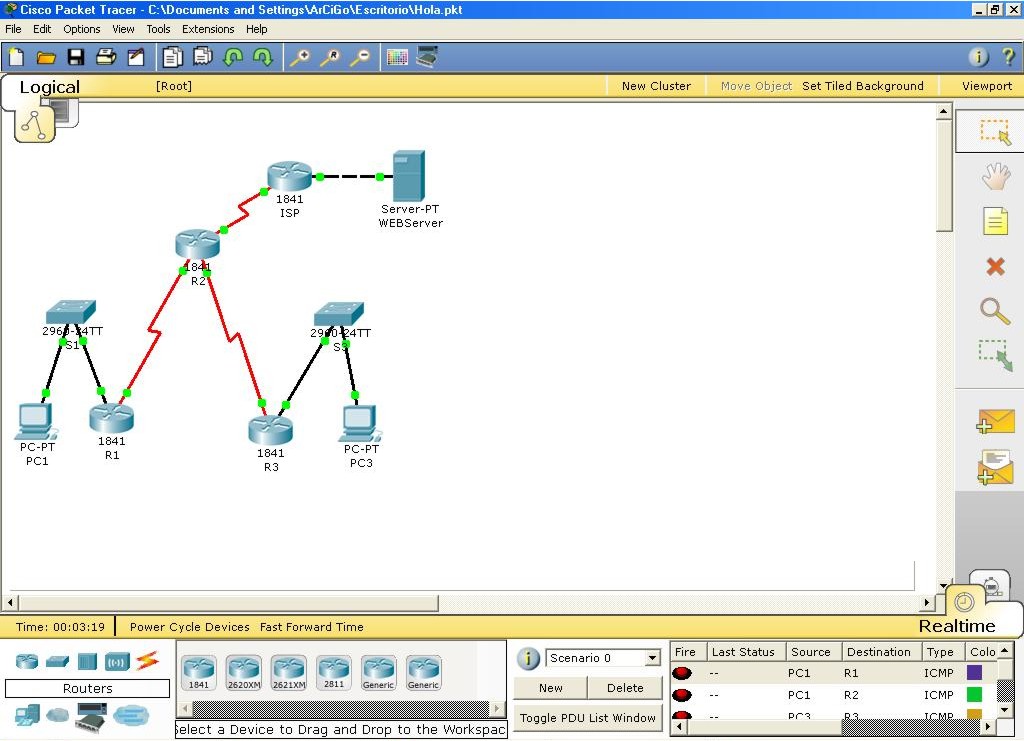Click the green color swatch for PC1 to R2

[x=974, y=695]
